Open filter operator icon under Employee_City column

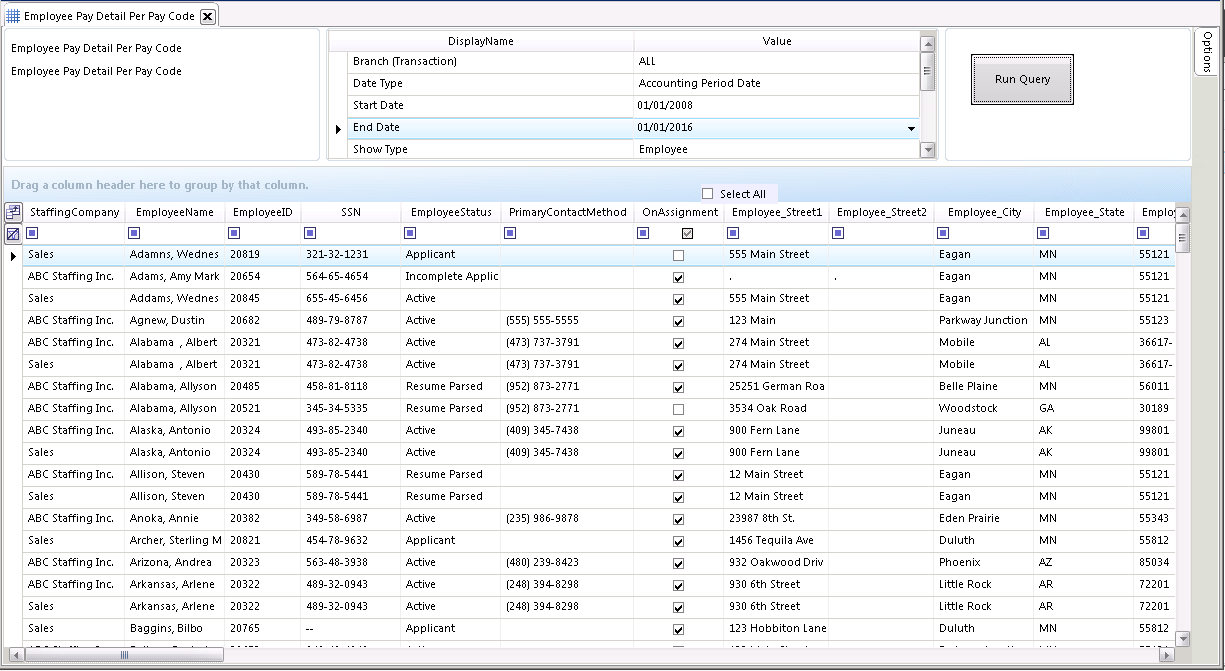click(943, 234)
